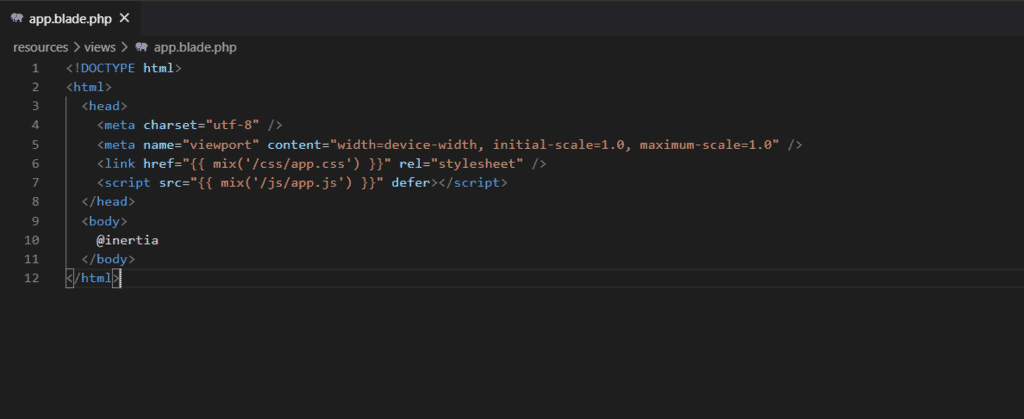Click the elephant file icon in tab
1024x419 pixels.
[x=17, y=18]
